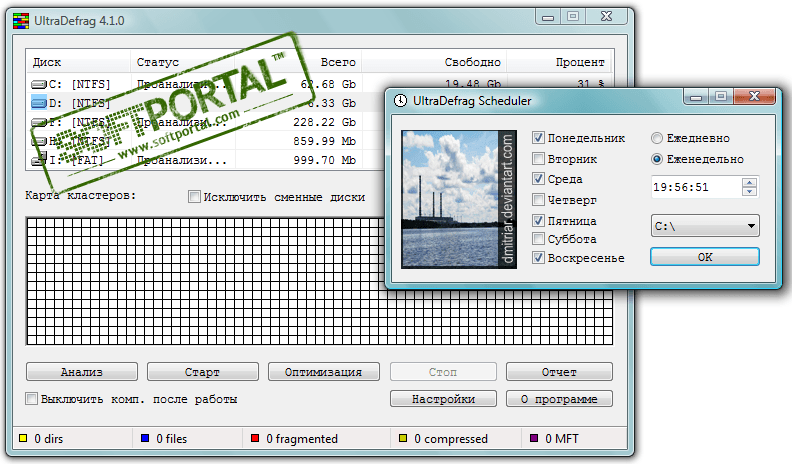Viewport: 792px width, 464px height.
Task: Click the yellow compressed legend square
Action: [403, 438]
